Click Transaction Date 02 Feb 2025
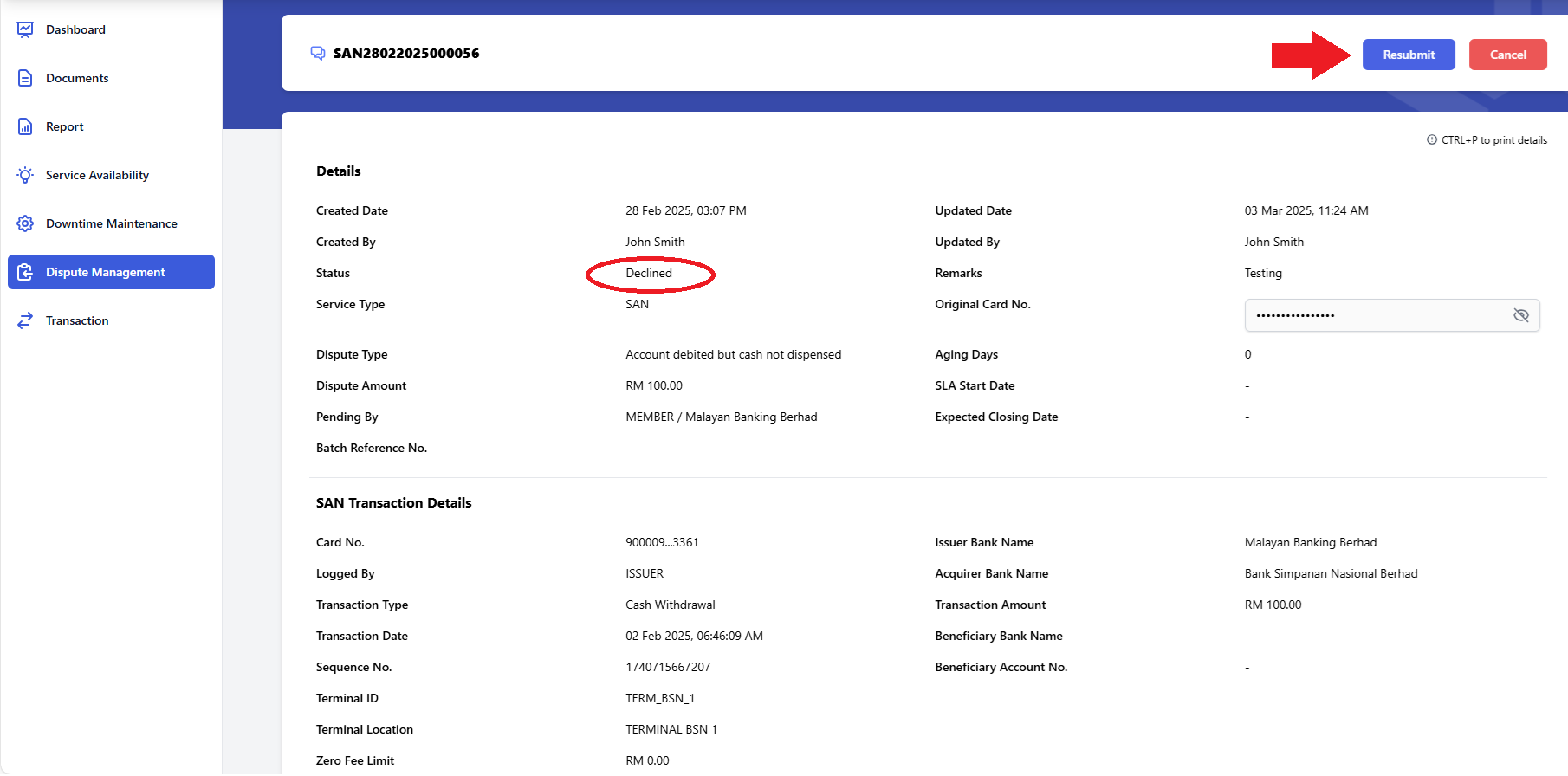 (694, 636)
